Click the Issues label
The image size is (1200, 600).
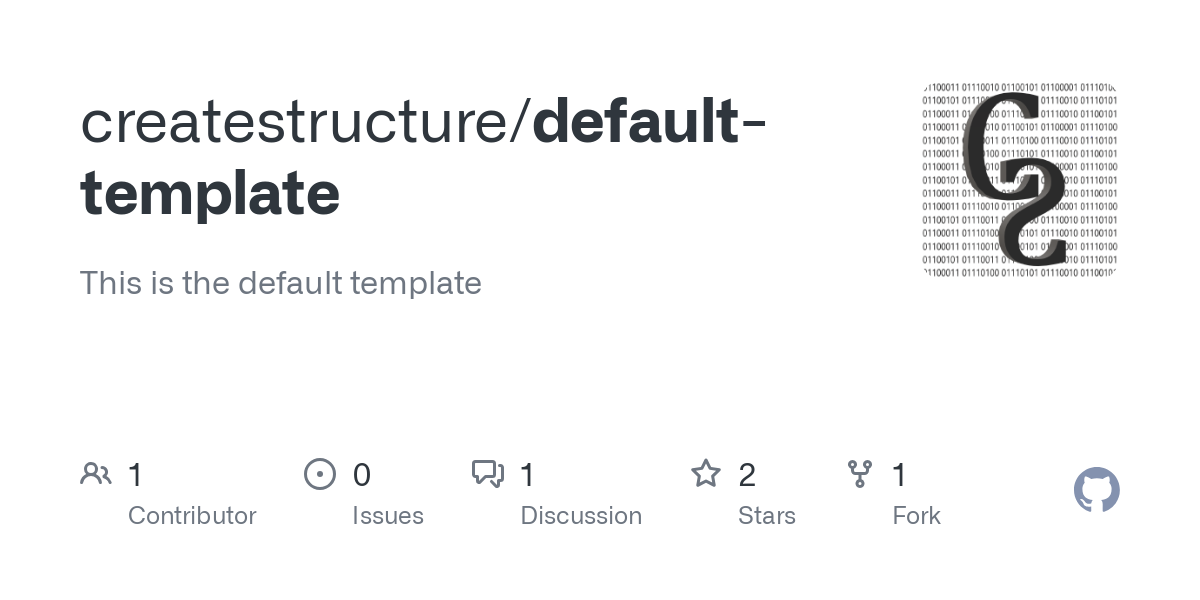pyautogui.click(x=388, y=516)
